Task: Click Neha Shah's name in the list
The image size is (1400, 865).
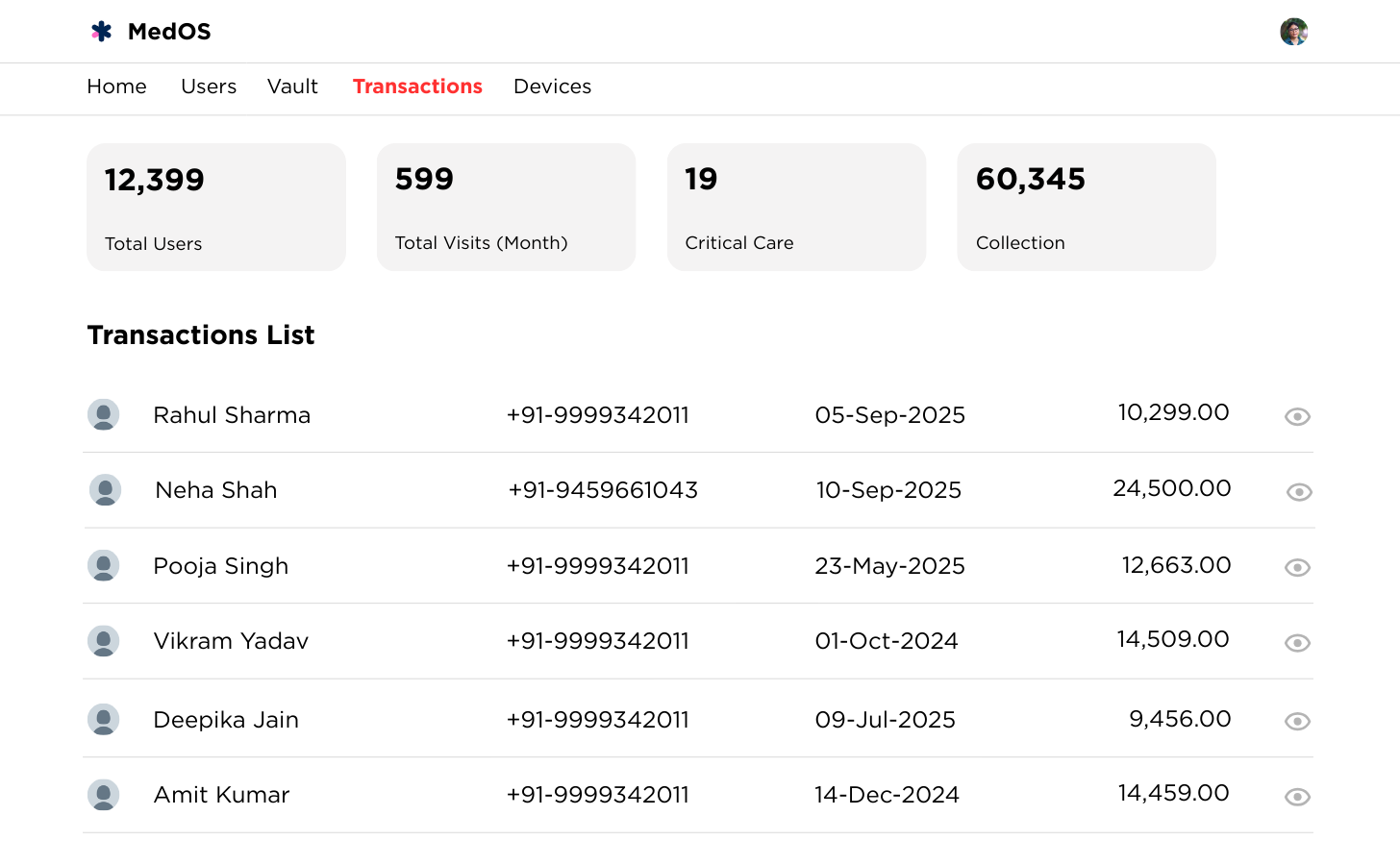Action: [216, 490]
